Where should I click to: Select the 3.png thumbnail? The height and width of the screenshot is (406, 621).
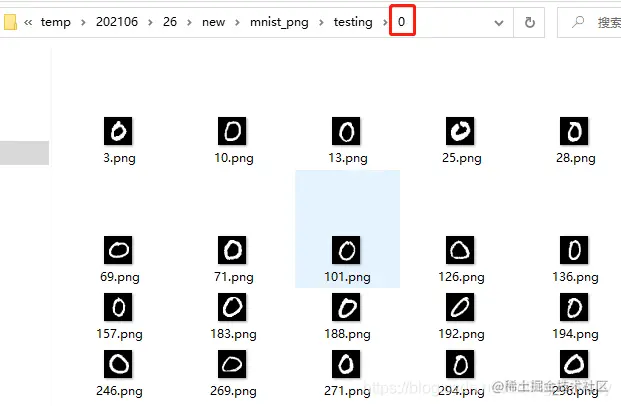[x=118, y=131]
